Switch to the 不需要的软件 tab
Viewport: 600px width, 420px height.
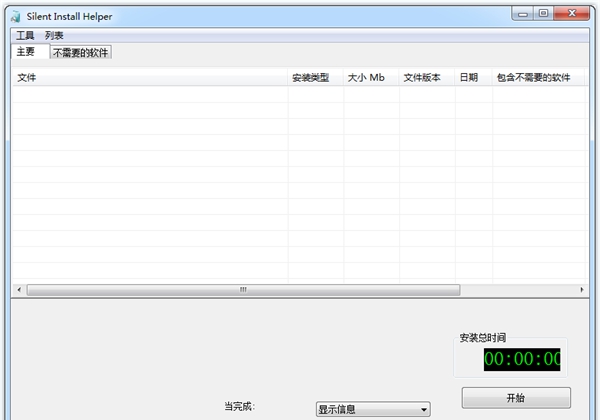coord(81,52)
